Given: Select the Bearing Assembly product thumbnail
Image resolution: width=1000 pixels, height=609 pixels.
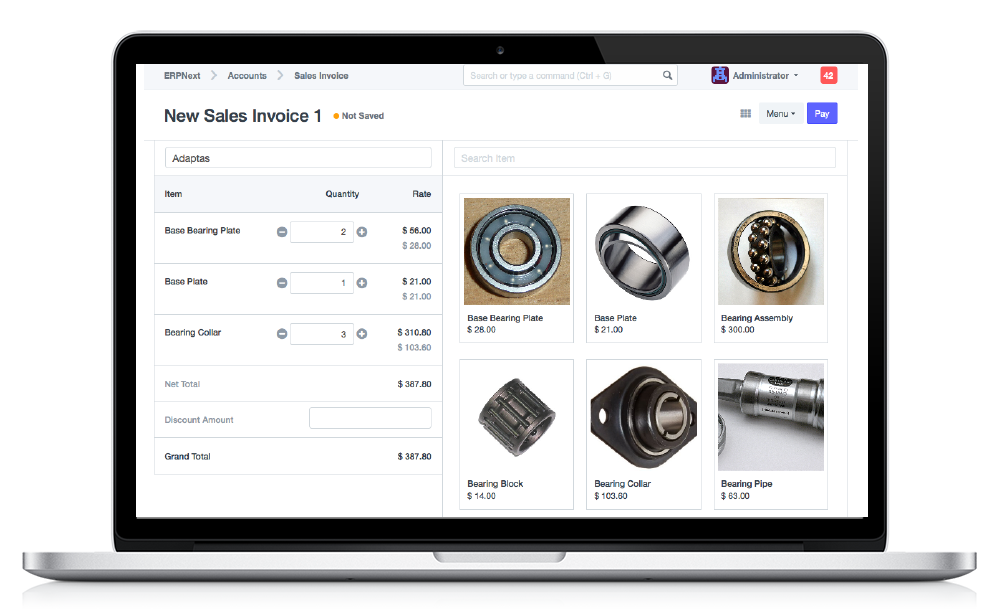Looking at the screenshot, I should [771, 251].
